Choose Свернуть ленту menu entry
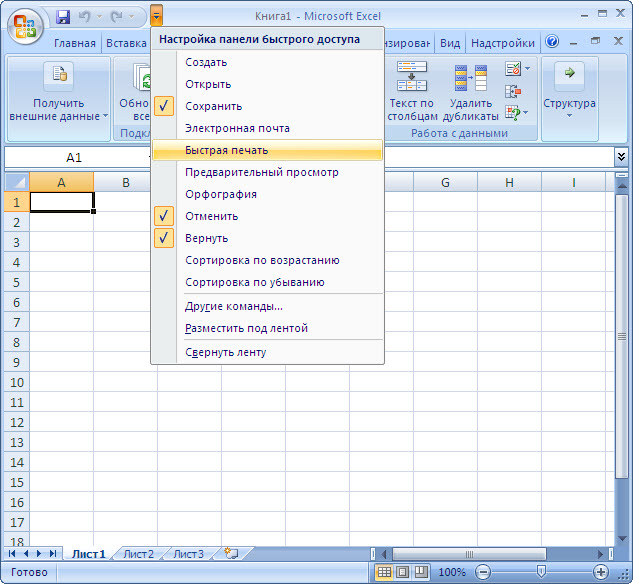The height and width of the screenshot is (584, 633). tap(268, 352)
